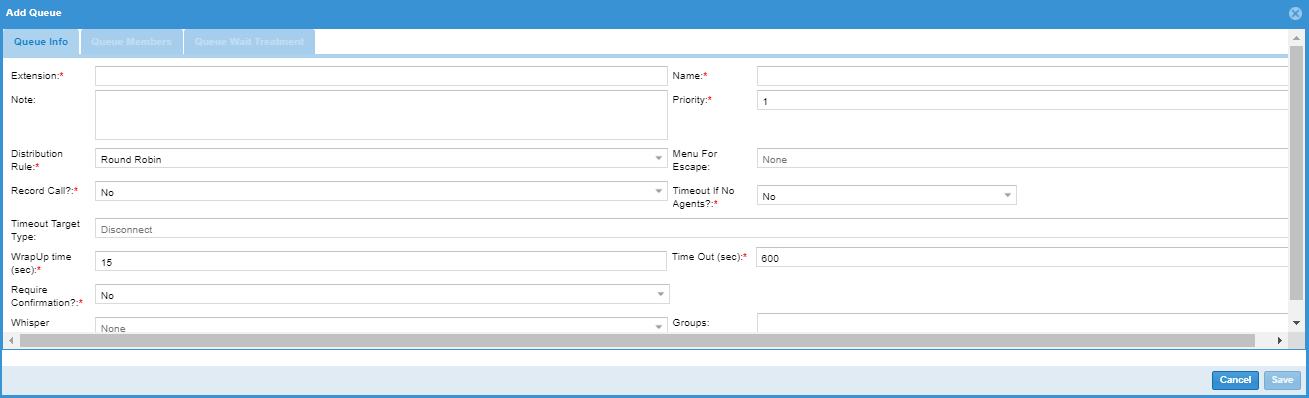Select the Queue Info tab
1309x398 pixels.
pos(41,42)
